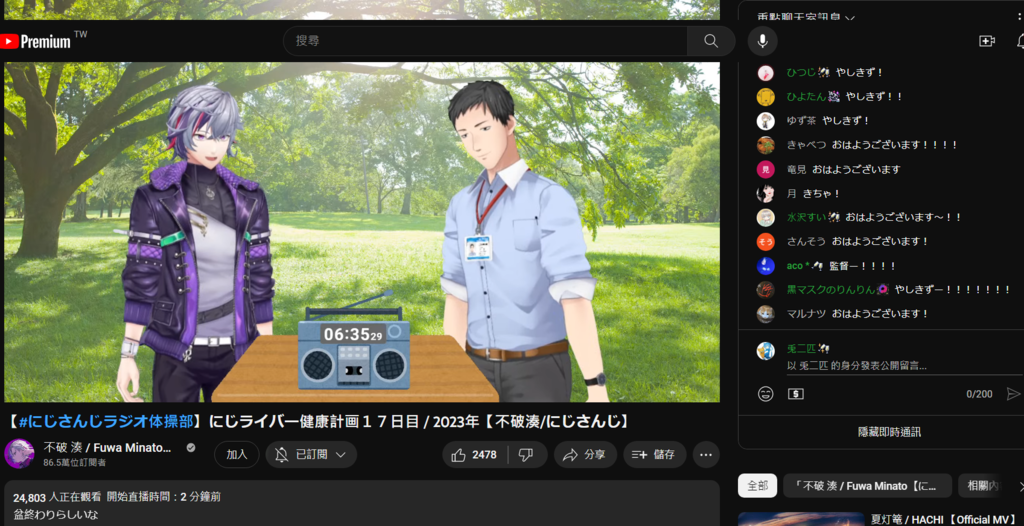Focus the 搜尋 search field

tap(485, 41)
